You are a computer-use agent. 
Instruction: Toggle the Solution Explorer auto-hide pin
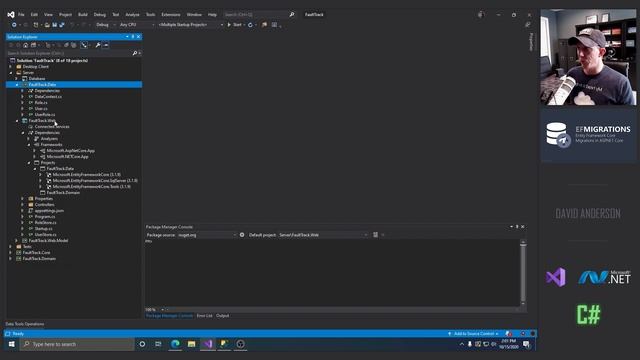pos(133,37)
